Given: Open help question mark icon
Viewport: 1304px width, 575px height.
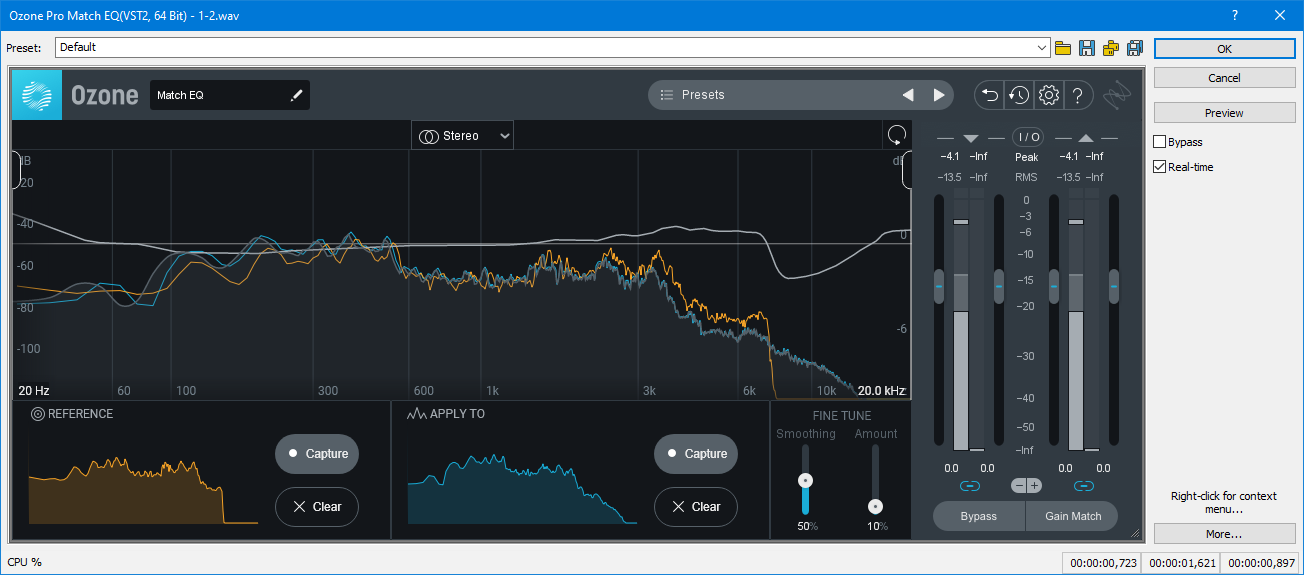Looking at the screenshot, I should [x=1077, y=95].
